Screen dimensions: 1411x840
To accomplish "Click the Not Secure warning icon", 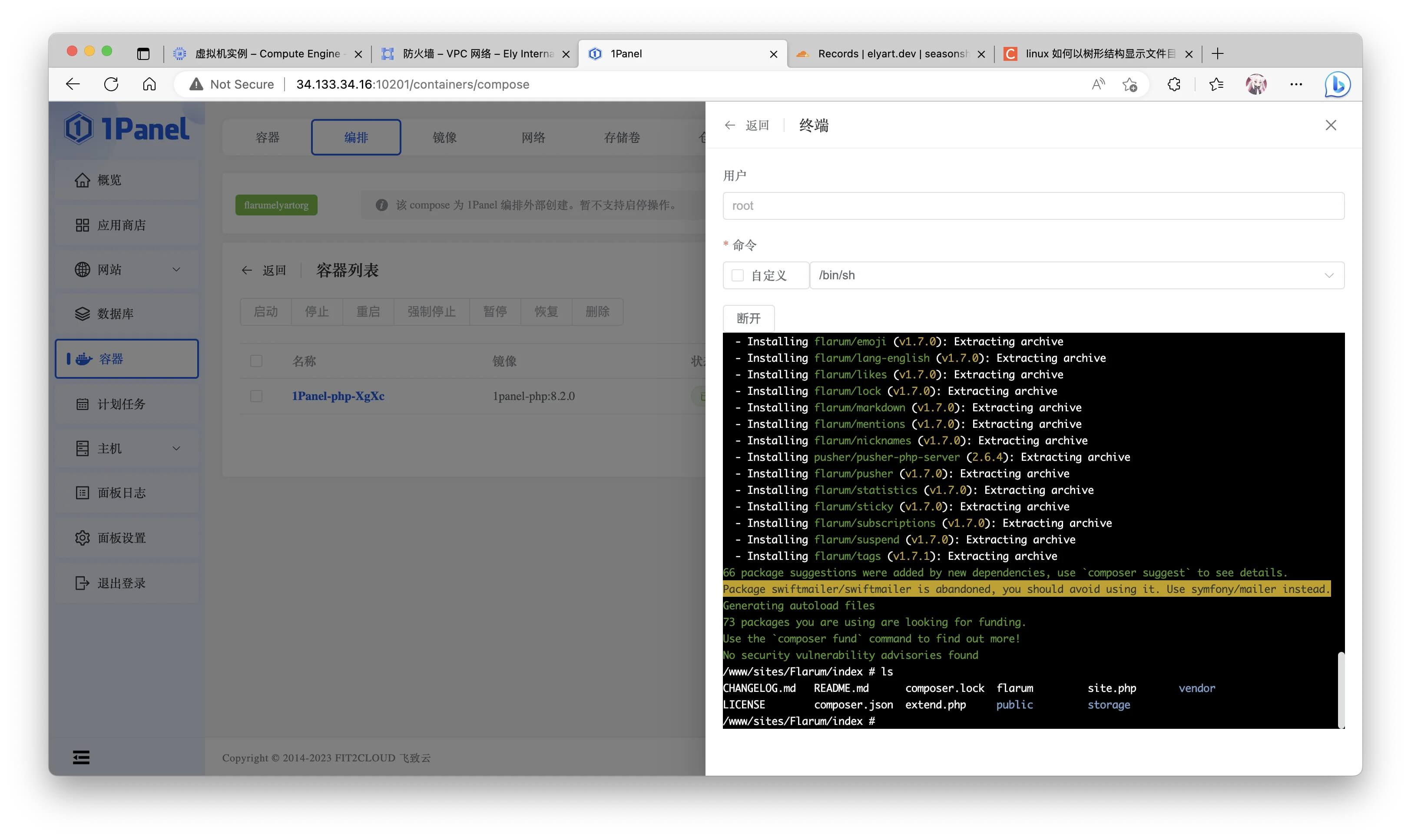I will [196, 84].
